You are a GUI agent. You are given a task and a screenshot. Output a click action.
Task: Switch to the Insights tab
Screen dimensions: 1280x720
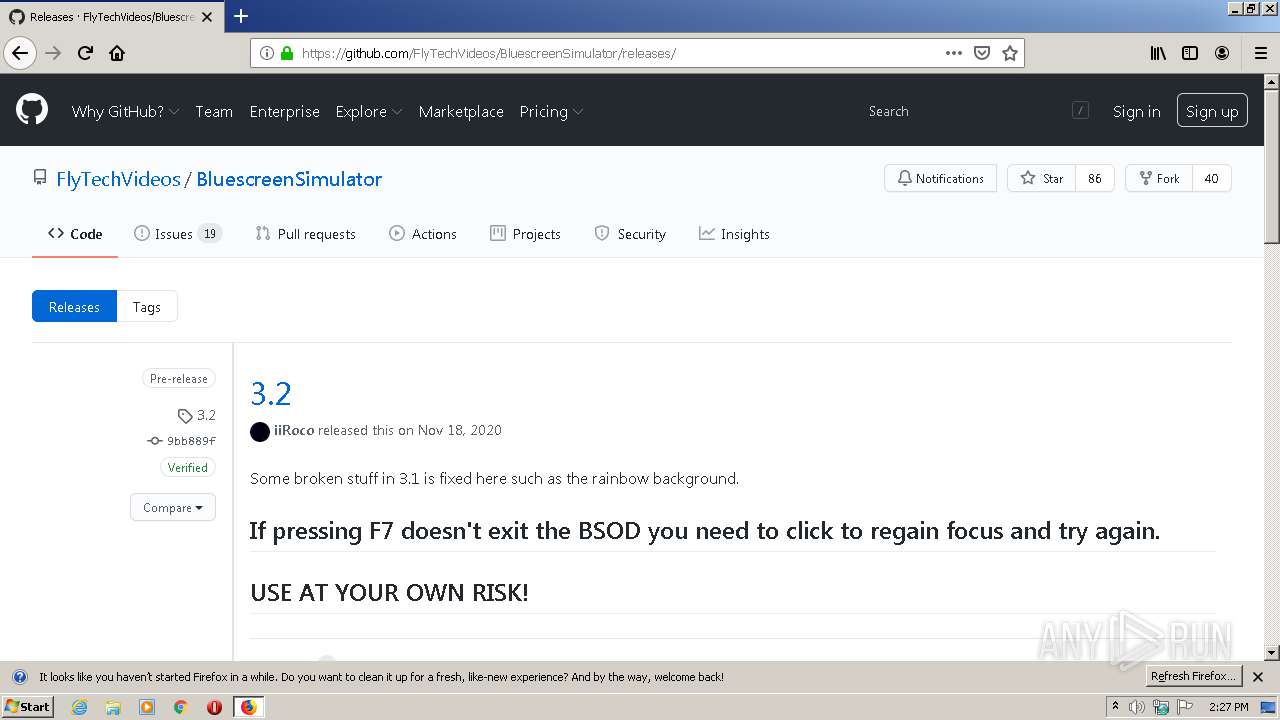[x=734, y=234]
